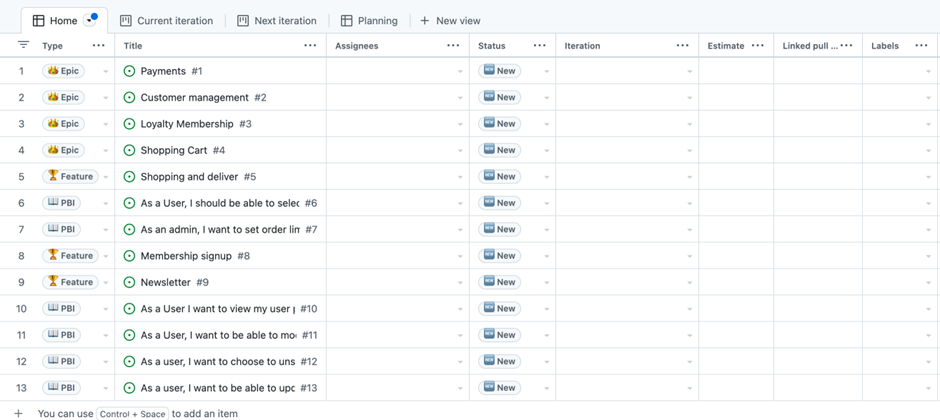Click the plus icon to add an item
This screenshot has height=420, width=940.
(19, 413)
